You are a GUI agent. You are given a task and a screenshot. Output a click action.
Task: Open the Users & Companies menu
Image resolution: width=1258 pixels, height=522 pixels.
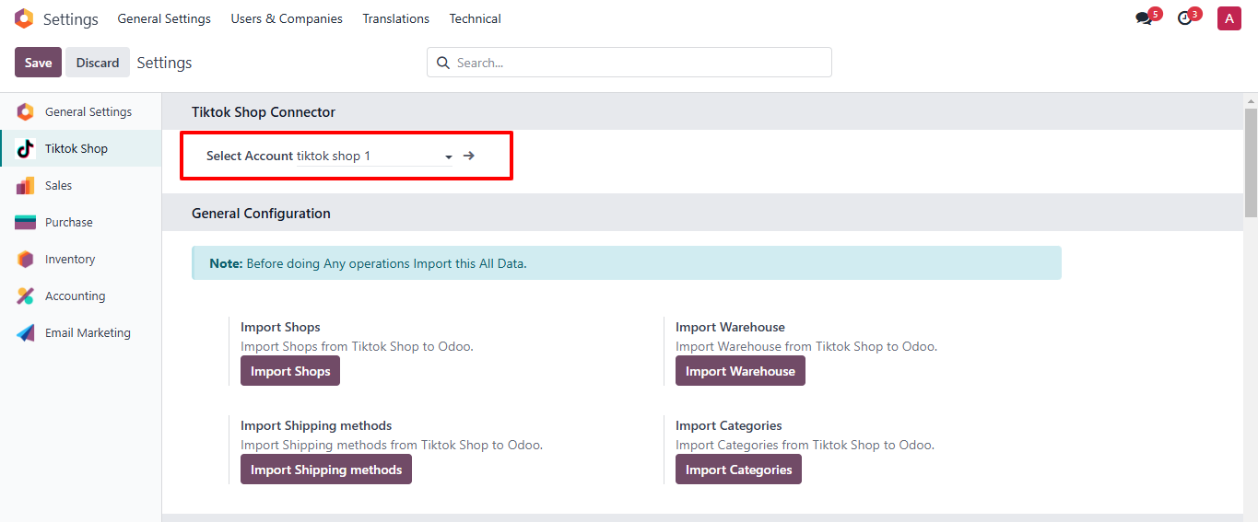[286, 19]
